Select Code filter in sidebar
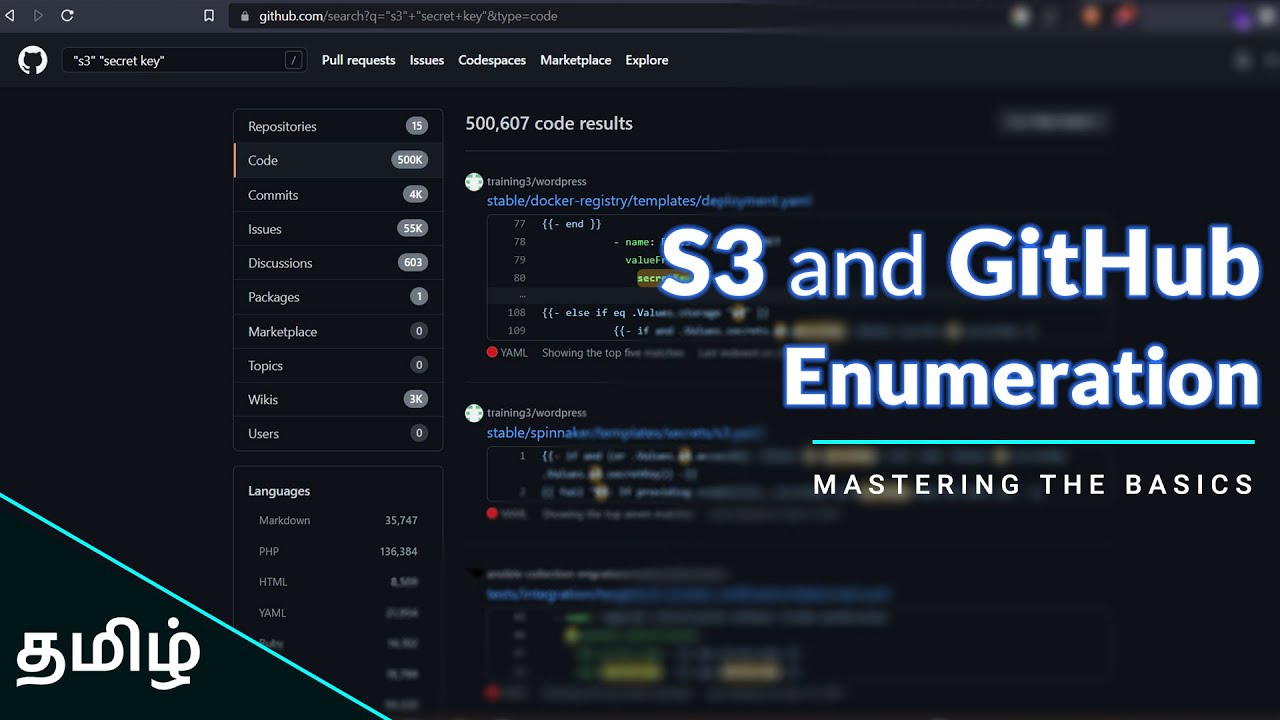Viewport: 1280px width, 720px height. point(338,160)
